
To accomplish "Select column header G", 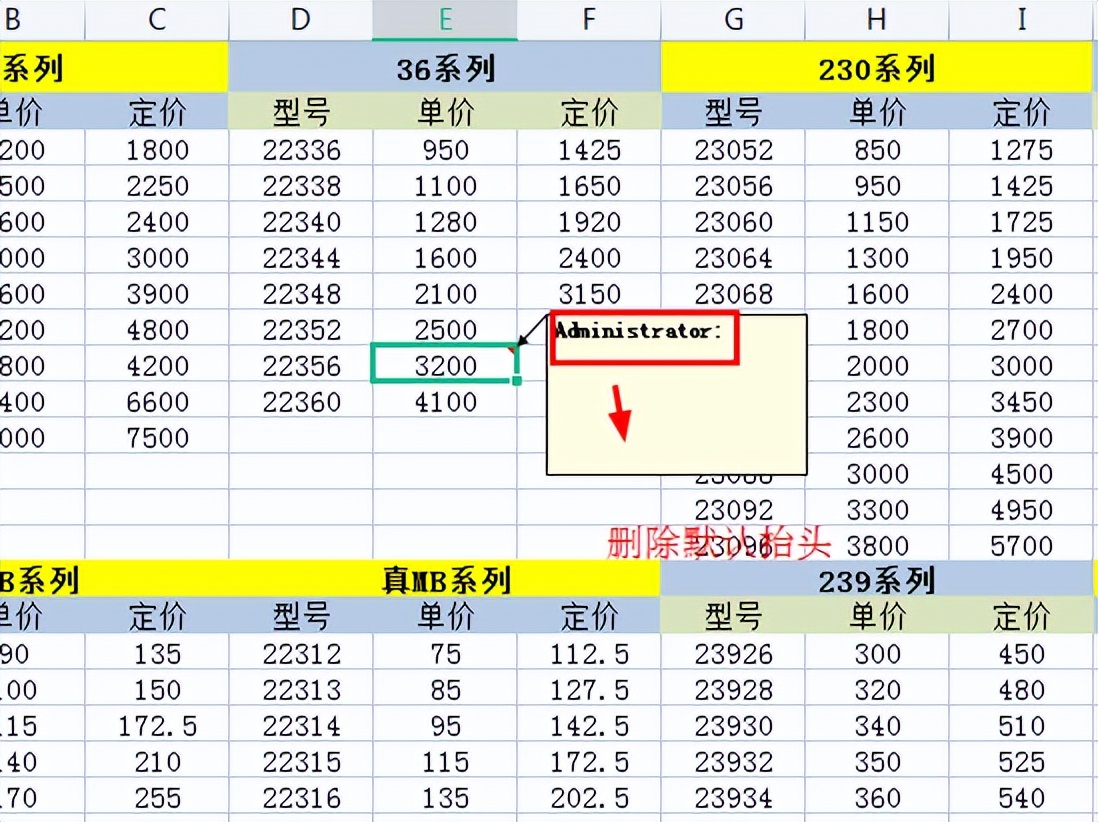I will (733, 20).
